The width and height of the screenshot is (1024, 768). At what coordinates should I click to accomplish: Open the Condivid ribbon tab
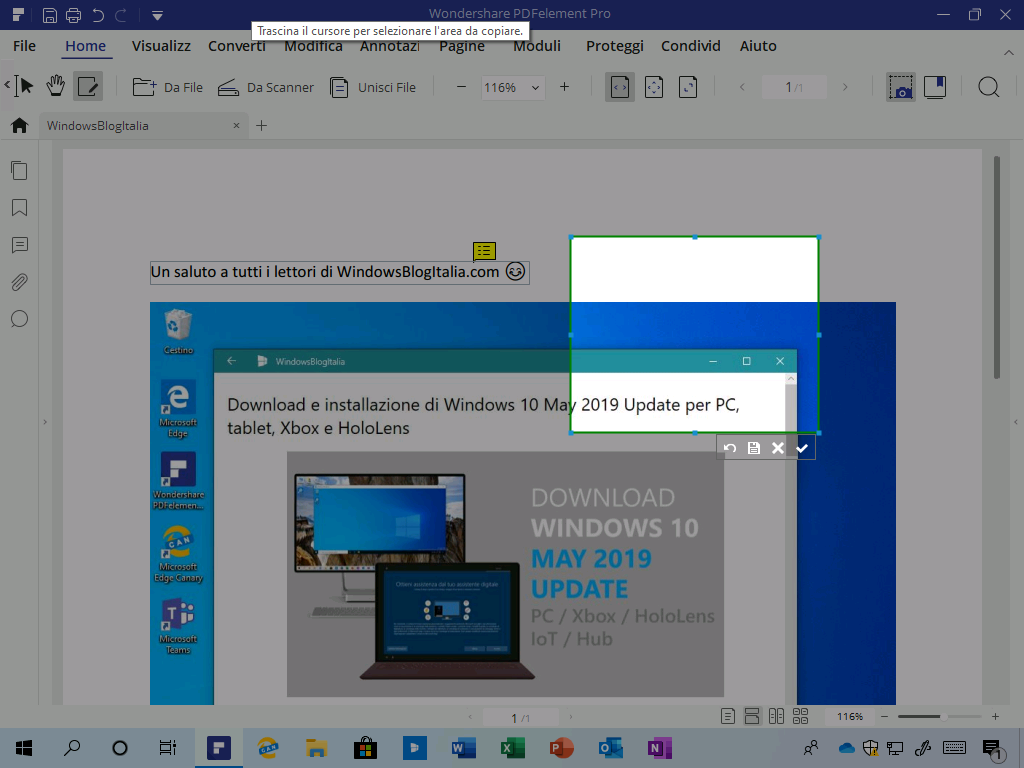[691, 46]
